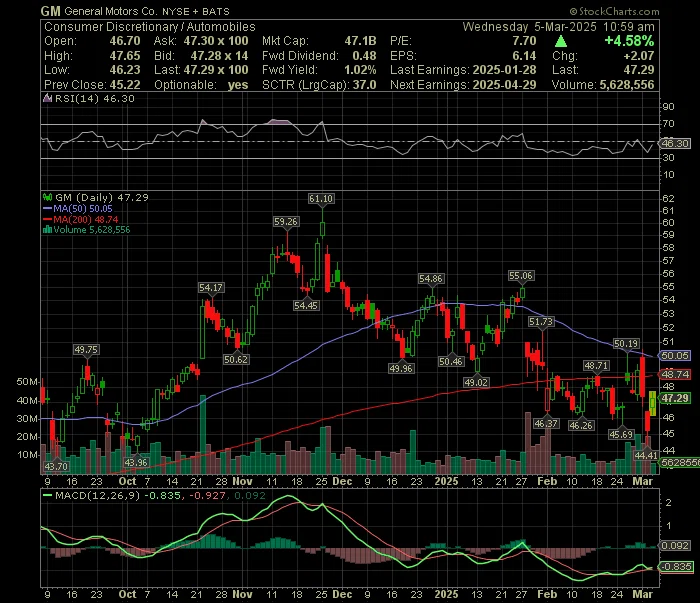
Task: Click the 43.96 low price annotation
Action: 136,462
